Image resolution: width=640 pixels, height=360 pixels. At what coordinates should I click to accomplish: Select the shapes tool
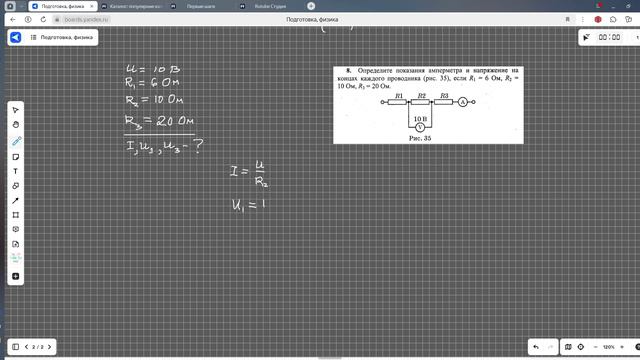(16, 186)
